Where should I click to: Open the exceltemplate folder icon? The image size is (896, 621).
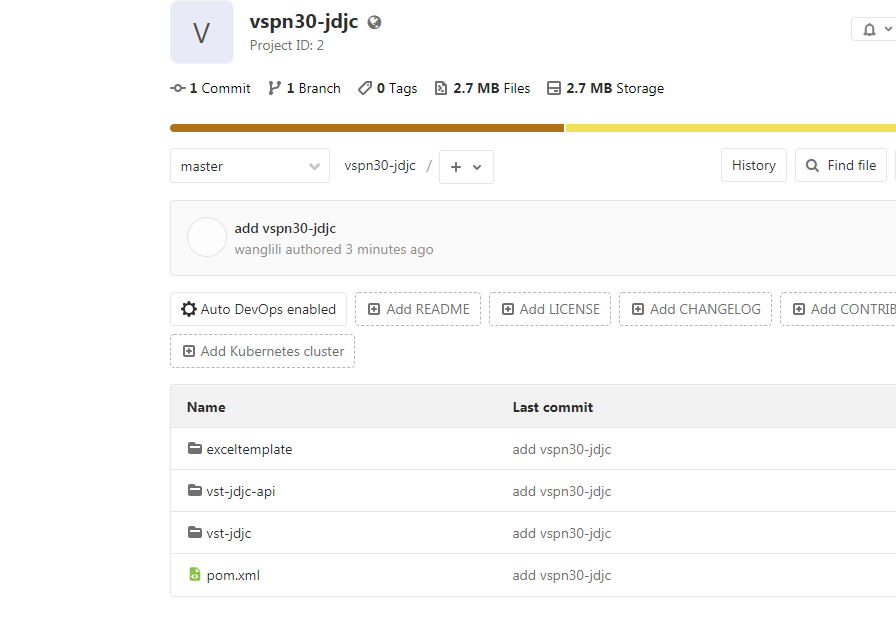tap(195, 449)
